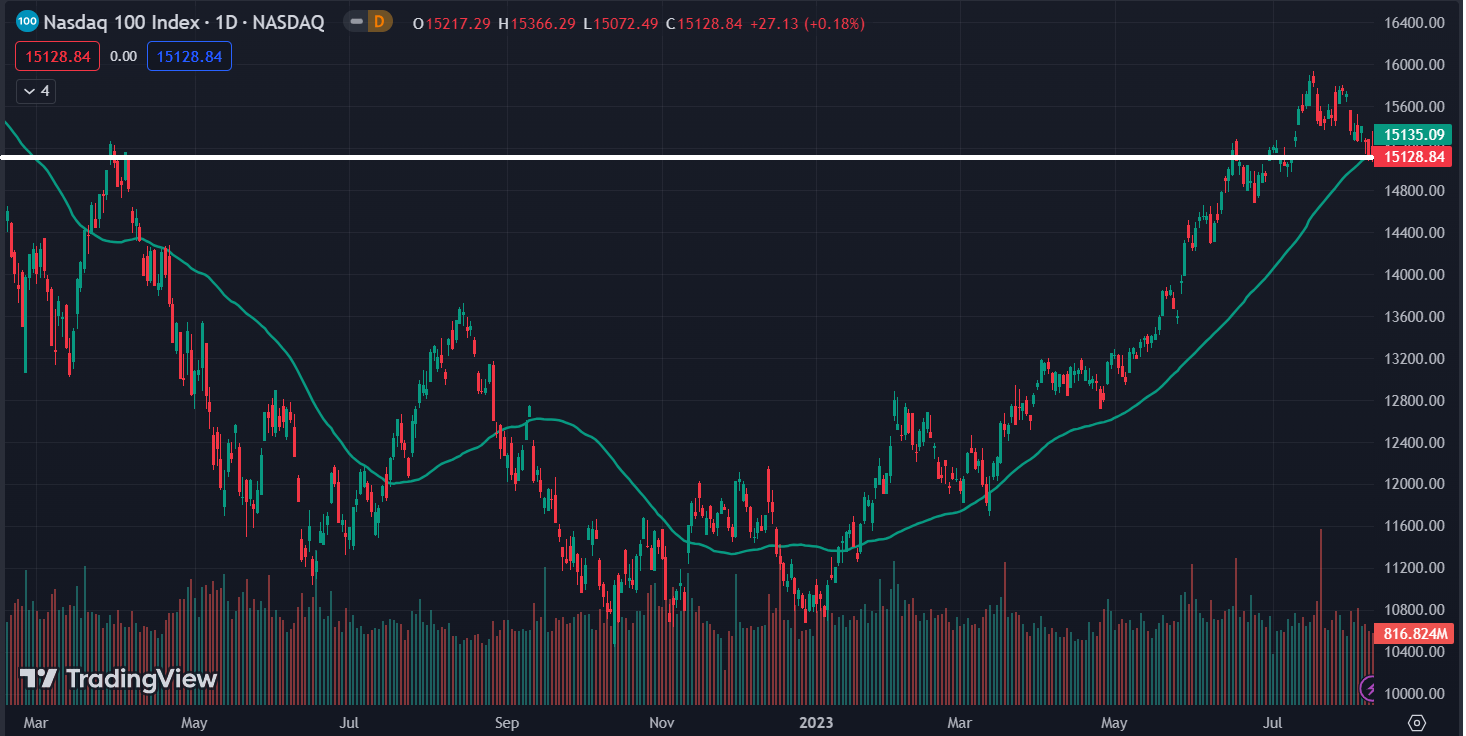The width and height of the screenshot is (1466, 736).
Task: Click the 11600.00 price scale label
Action: coord(1416,526)
